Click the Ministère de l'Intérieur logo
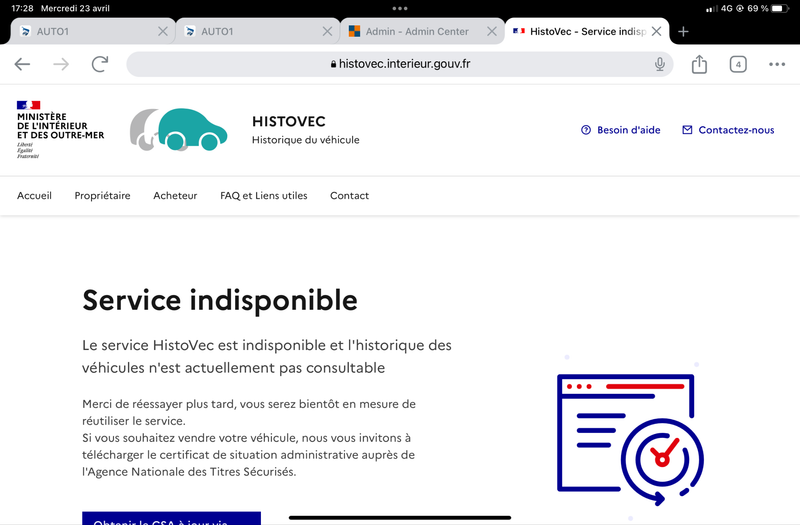 60,130
